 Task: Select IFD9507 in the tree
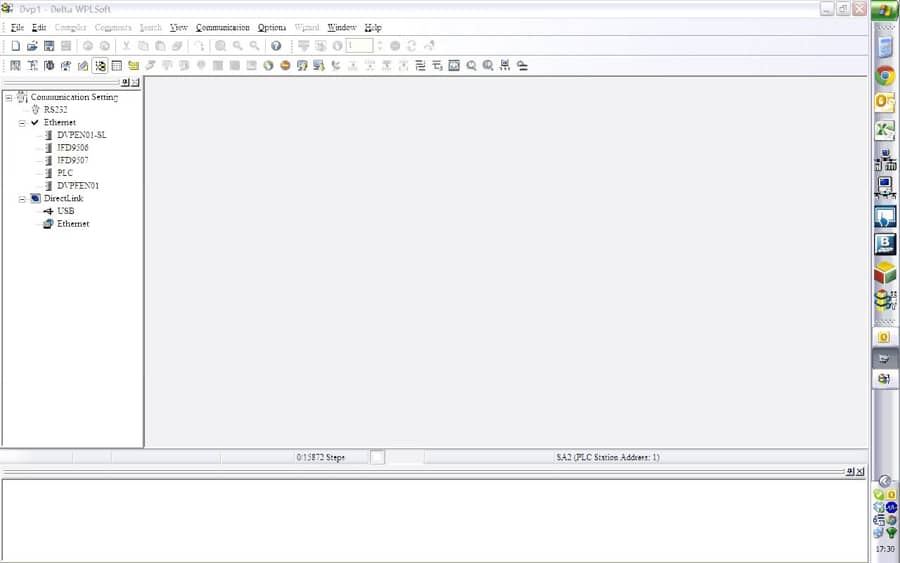click(72, 160)
